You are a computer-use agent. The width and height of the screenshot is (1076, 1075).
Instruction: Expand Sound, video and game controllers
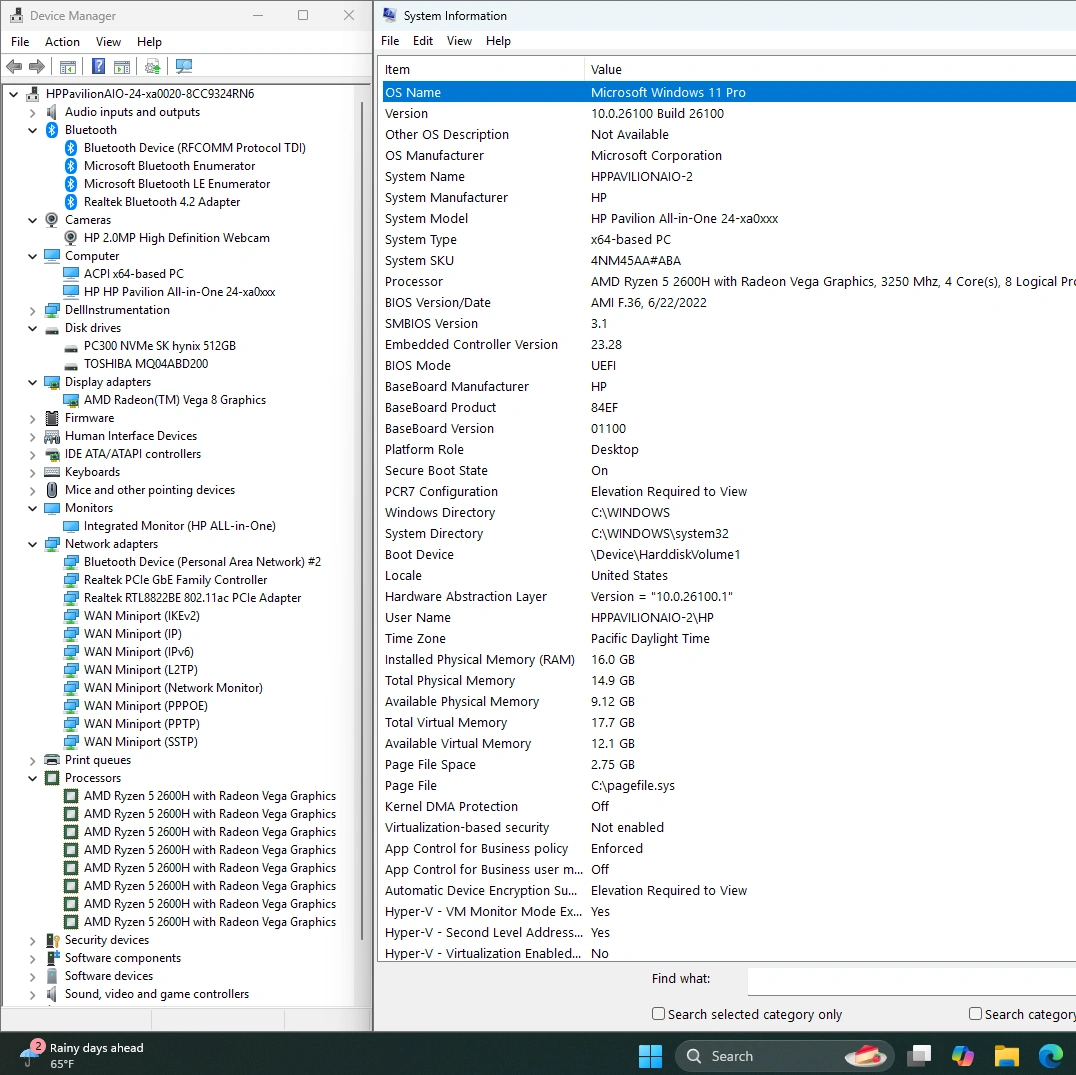[x=32, y=994]
